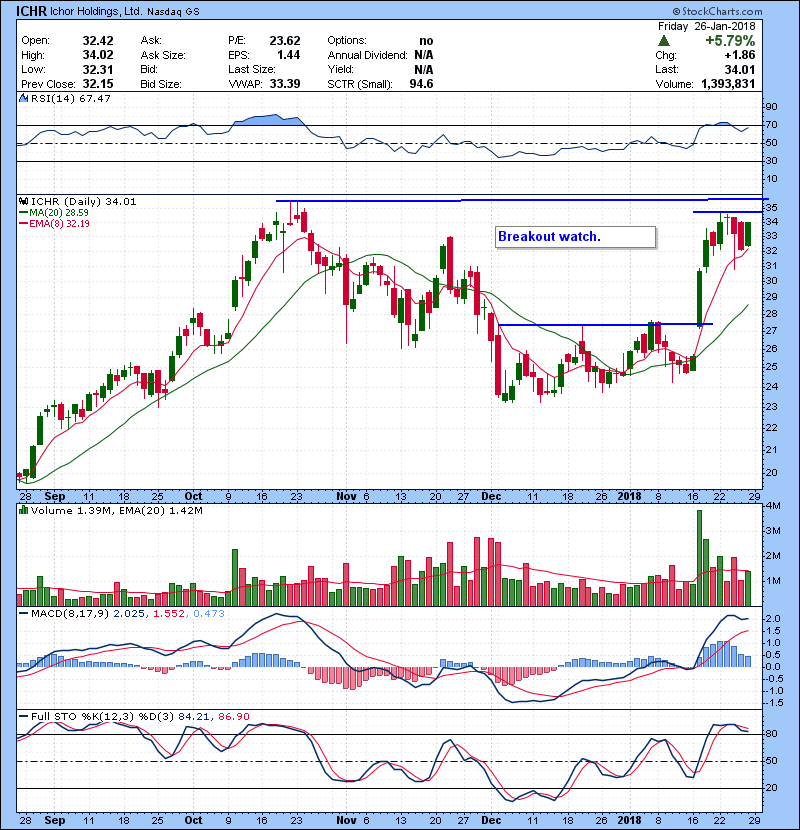Click the Last price 34.01 value
This screenshot has width=800, height=830.
click(x=740, y=69)
